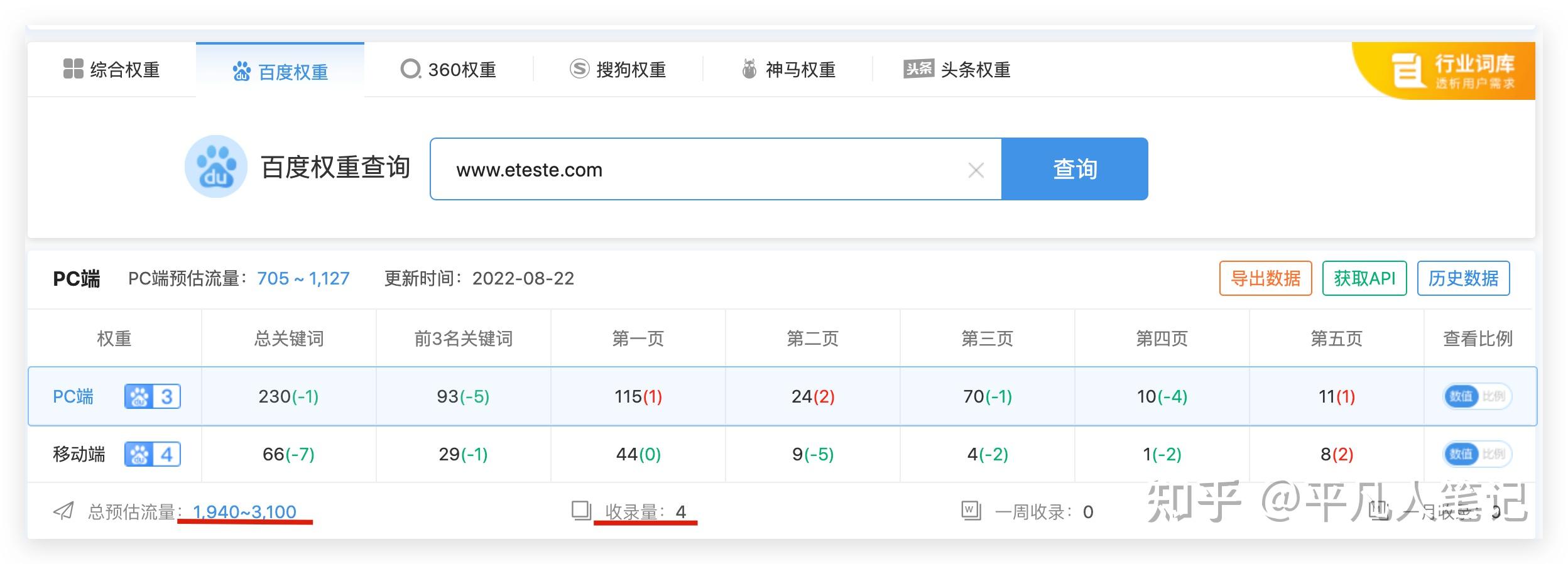Clear the search field with X icon

[x=976, y=170]
